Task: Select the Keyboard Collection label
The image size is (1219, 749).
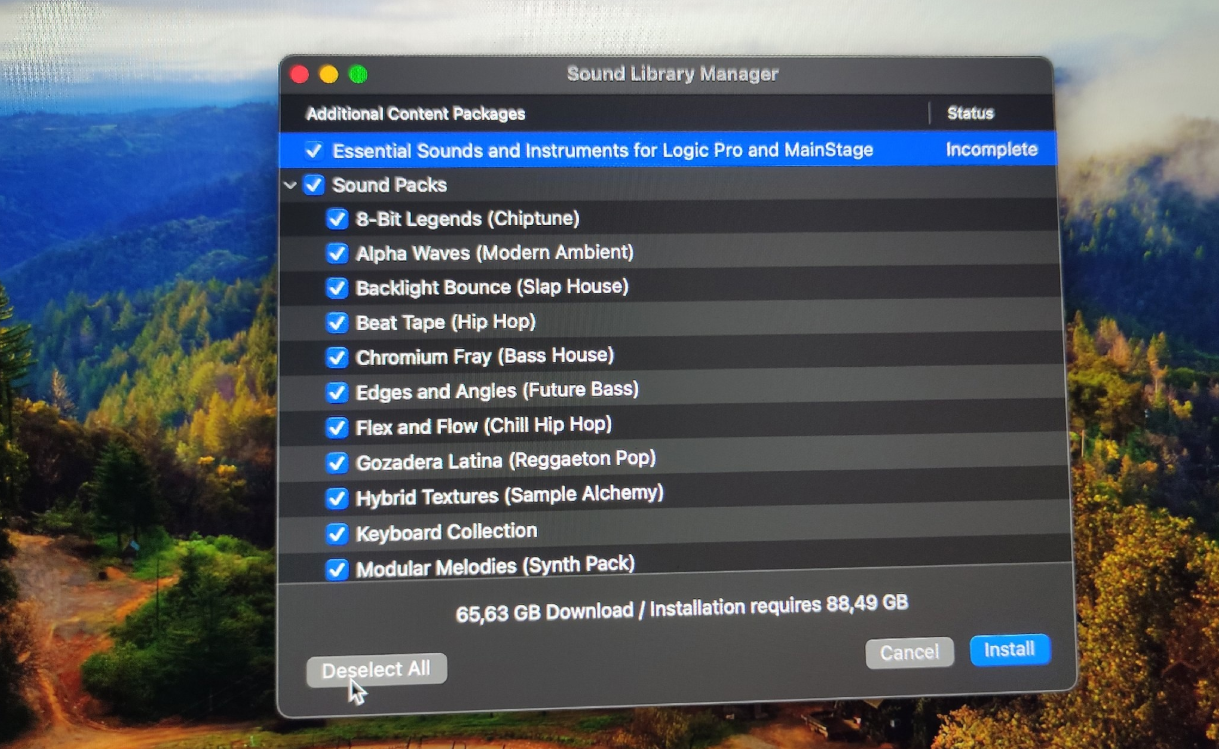Action: pos(446,532)
